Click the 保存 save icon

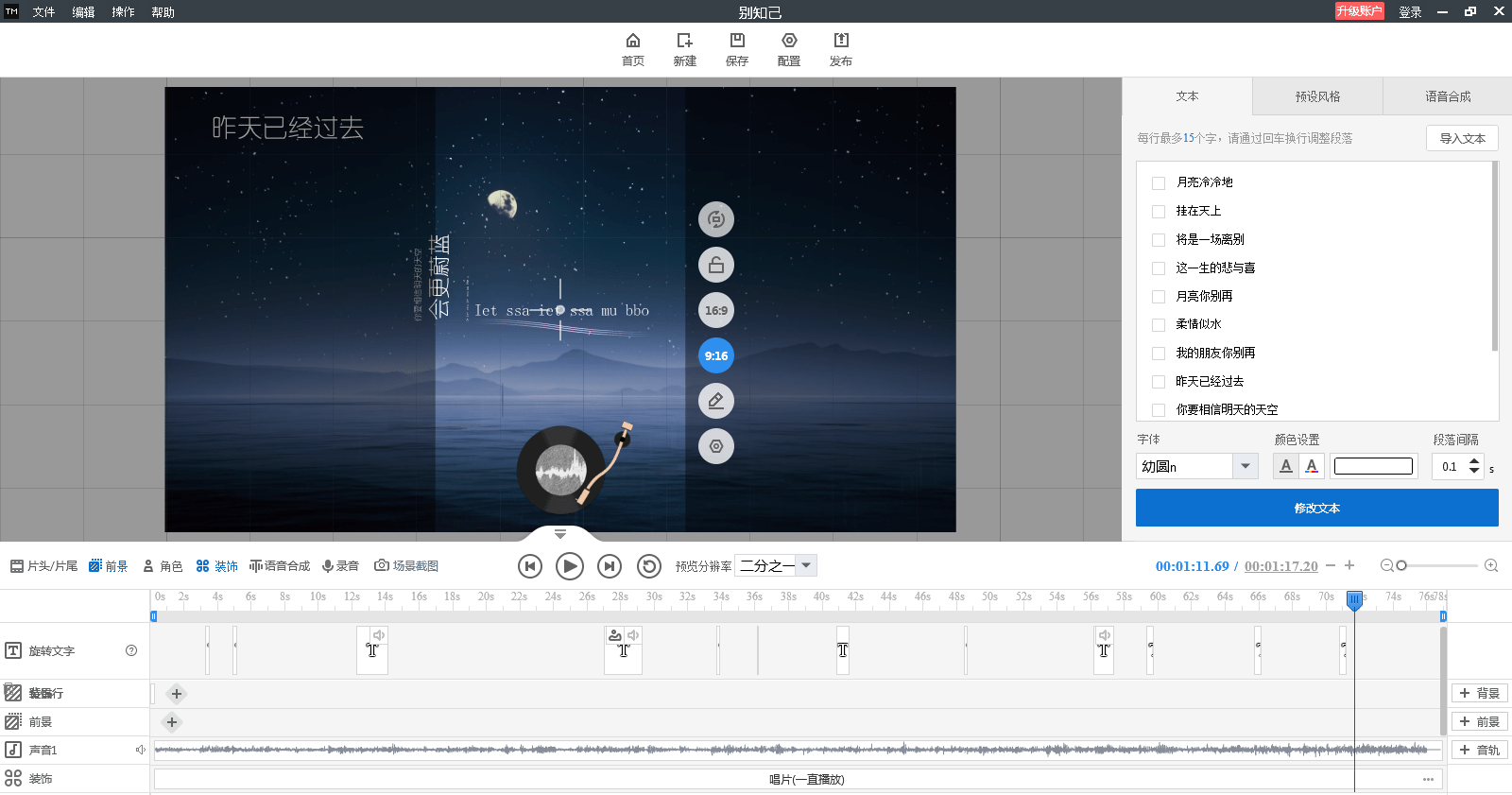click(737, 49)
